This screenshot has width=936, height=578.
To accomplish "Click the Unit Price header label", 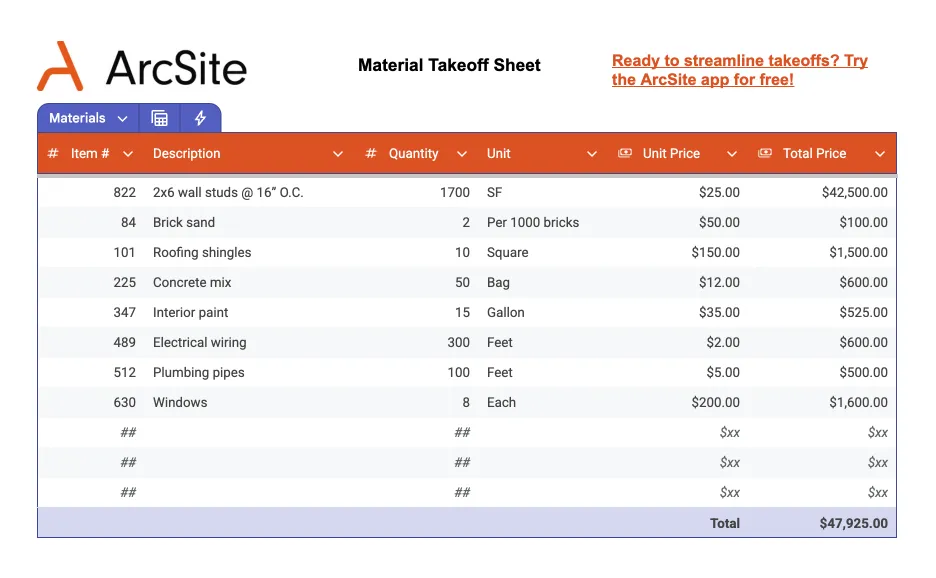I will pyautogui.click(x=671, y=153).
